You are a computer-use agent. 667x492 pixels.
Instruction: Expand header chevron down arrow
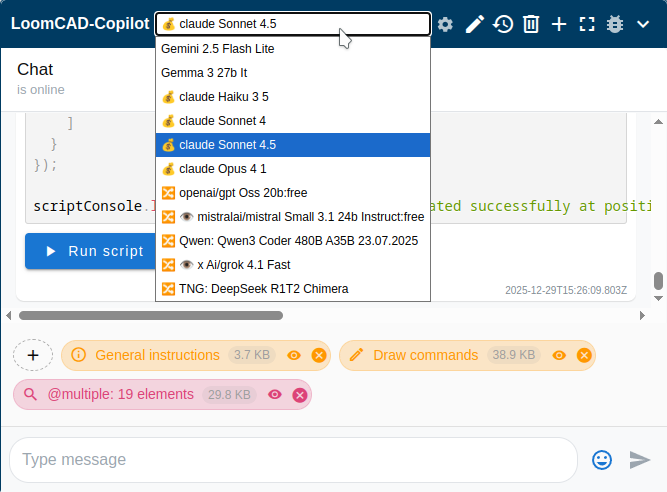click(x=643, y=24)
